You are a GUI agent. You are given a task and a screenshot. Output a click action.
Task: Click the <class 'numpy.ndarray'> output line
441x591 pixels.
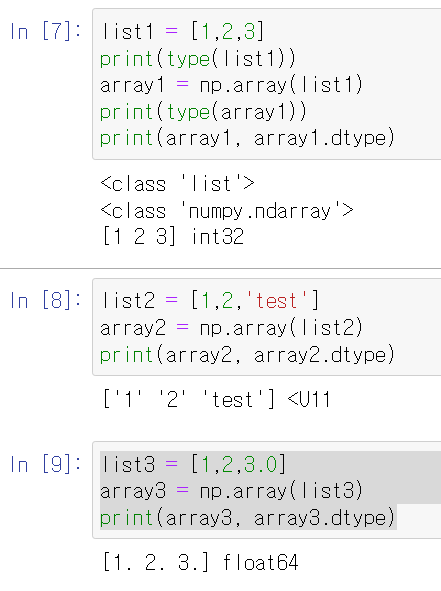coord(227,211)
